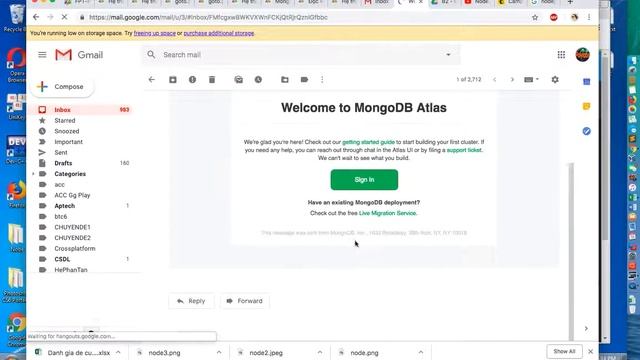Move the email using the folder icon

(x=285, y=80)
